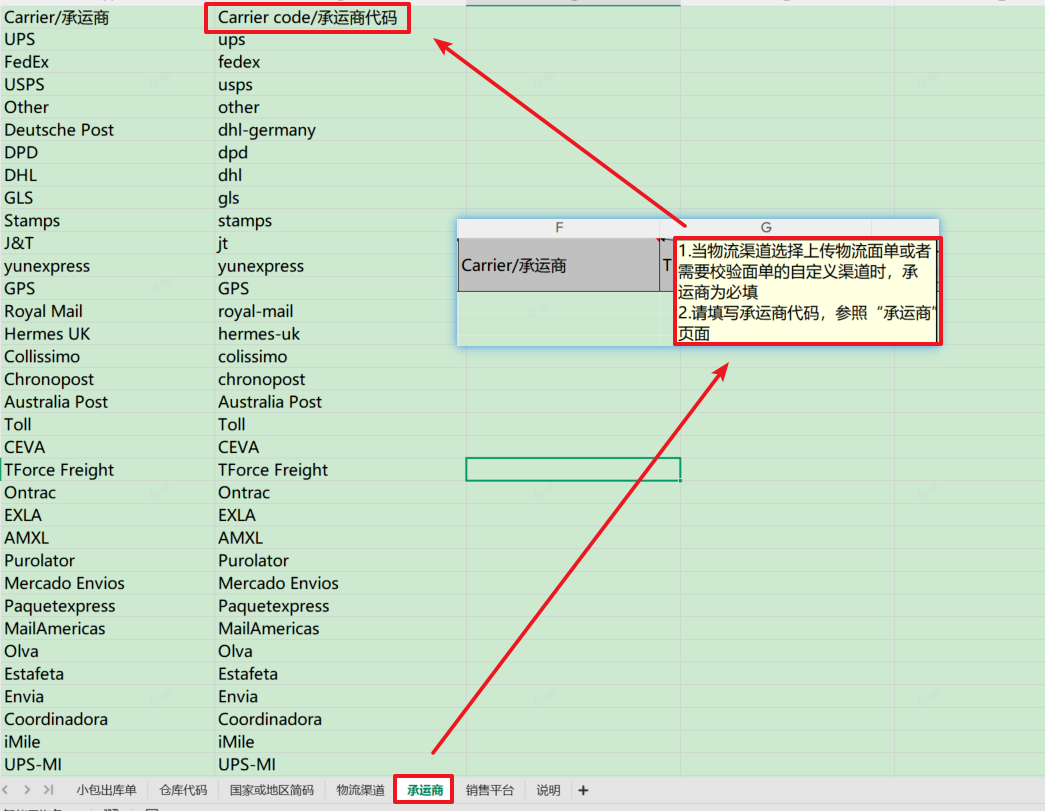
Task: Open the 国家或地区简码 sheet tab
Action: (271, 790)
